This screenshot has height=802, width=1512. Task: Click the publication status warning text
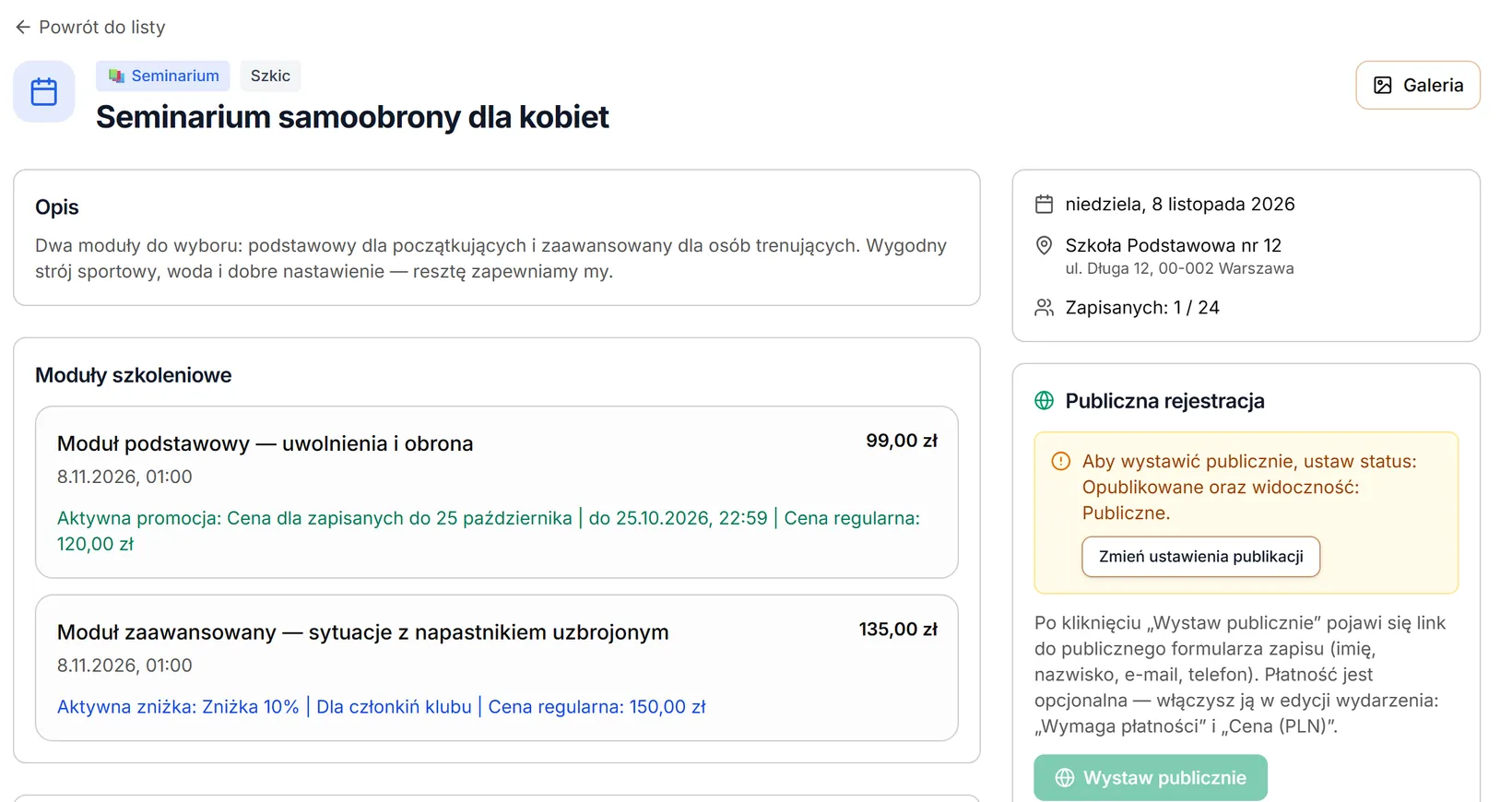pos(1249,487)
